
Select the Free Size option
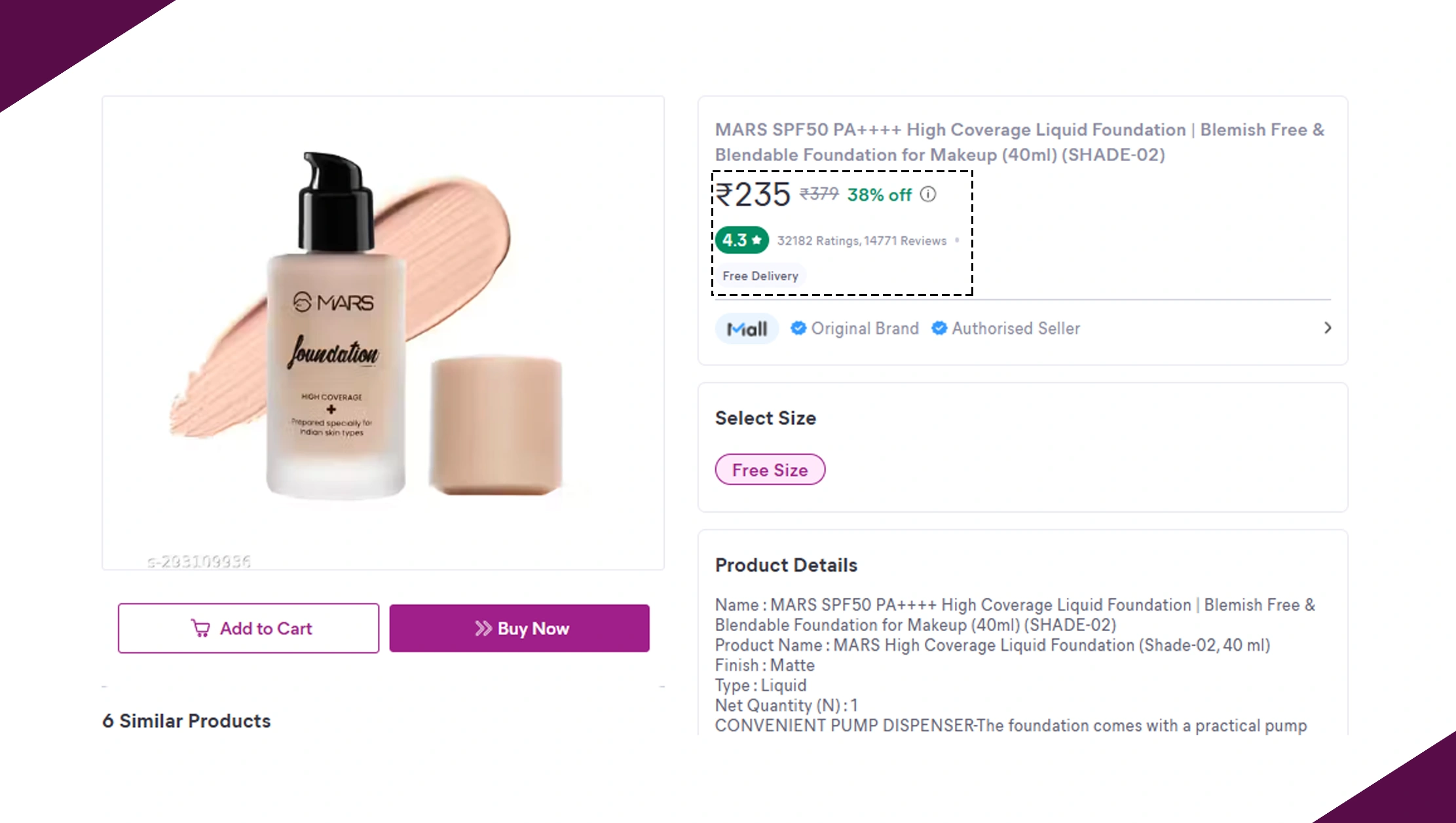coord(770,469)
